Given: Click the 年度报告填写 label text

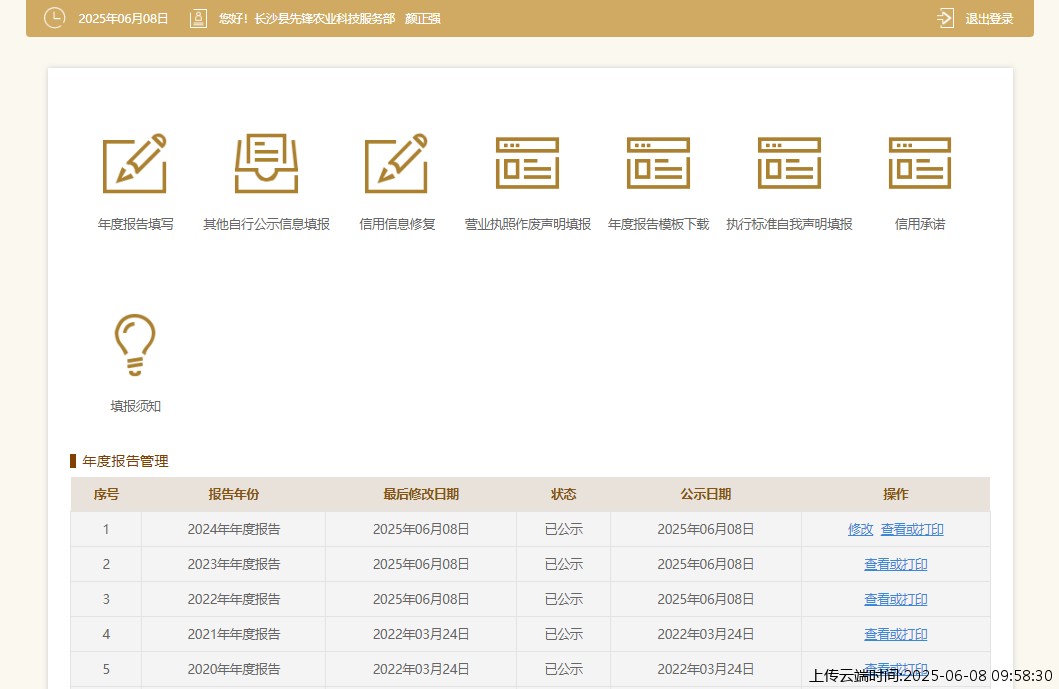Looking at the screenshot, I should (135, 224).
